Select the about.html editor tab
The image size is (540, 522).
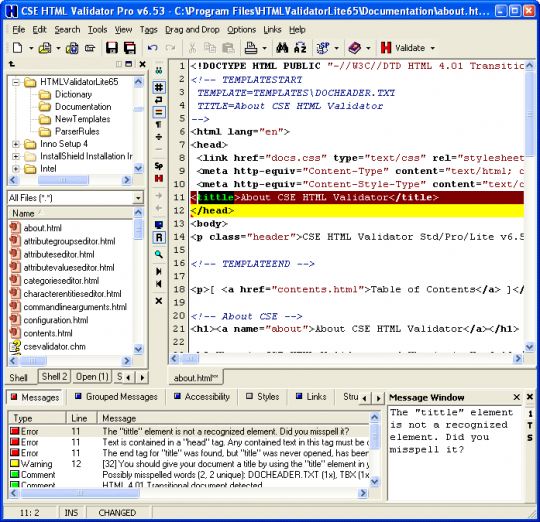tap(196, 378)
